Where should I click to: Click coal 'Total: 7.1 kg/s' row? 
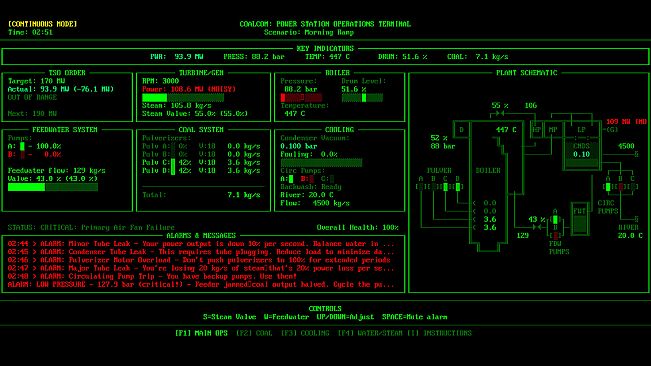coord(201,195)
